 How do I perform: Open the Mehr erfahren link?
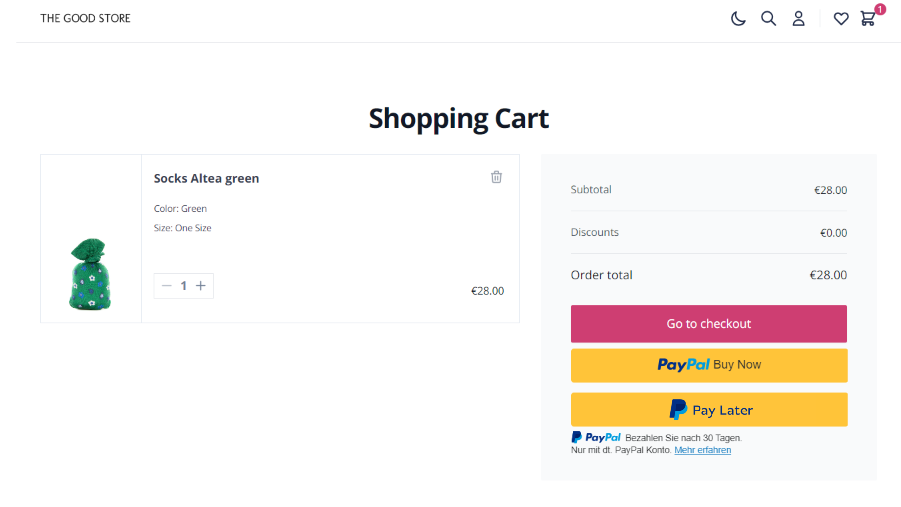click(x=702, y=450)
